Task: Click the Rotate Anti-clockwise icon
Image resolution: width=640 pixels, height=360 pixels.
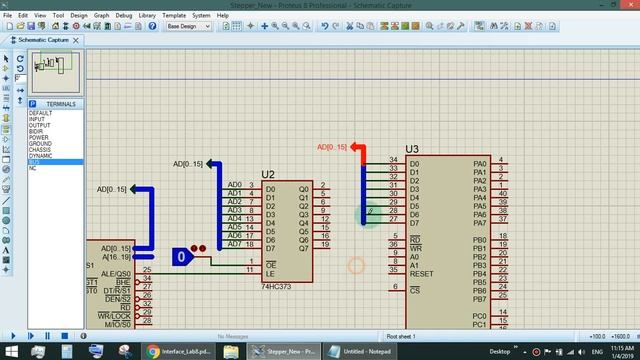Action: (x=20, y=69)
